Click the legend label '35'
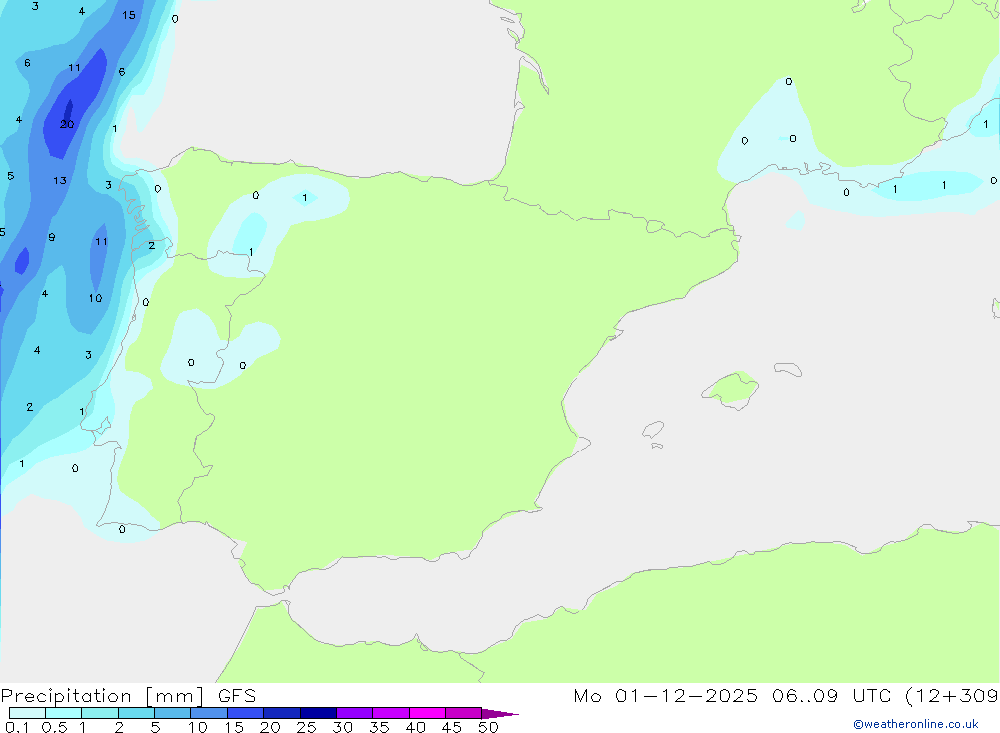 pyautogui.click(x=379, y=727)
